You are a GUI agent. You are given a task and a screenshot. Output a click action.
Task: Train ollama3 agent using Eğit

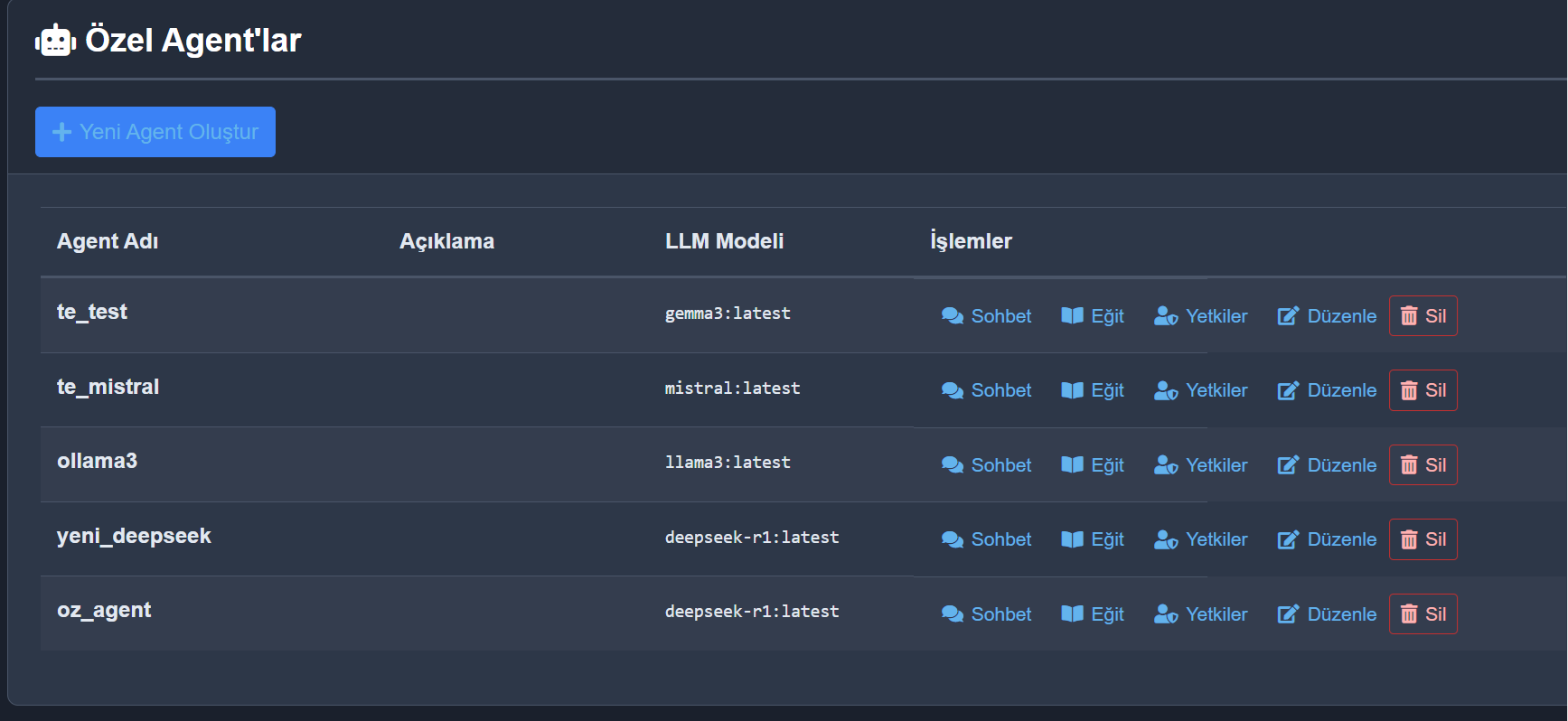[1092, 465]
